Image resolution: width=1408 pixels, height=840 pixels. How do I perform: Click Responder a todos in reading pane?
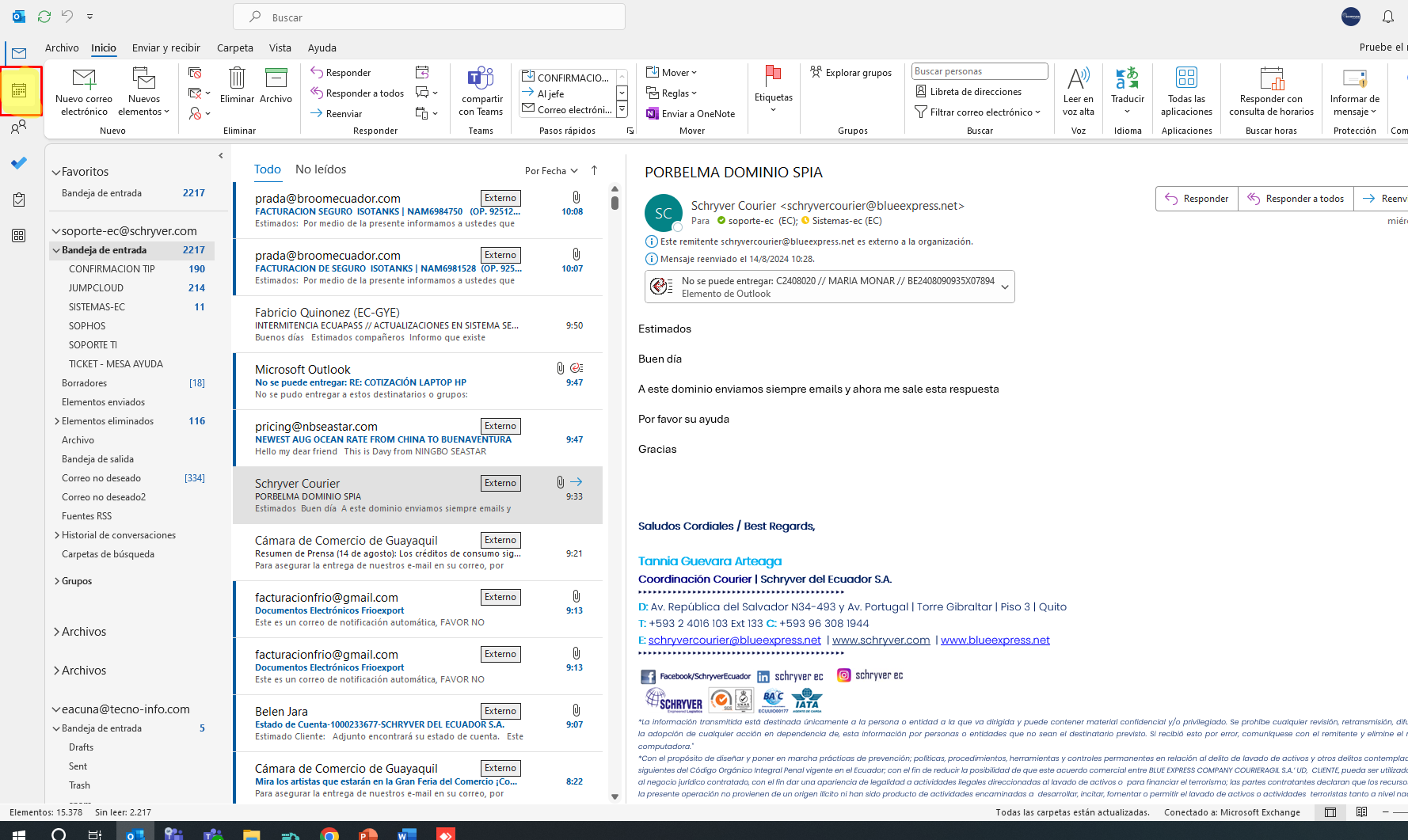(x=1296, y=199)
